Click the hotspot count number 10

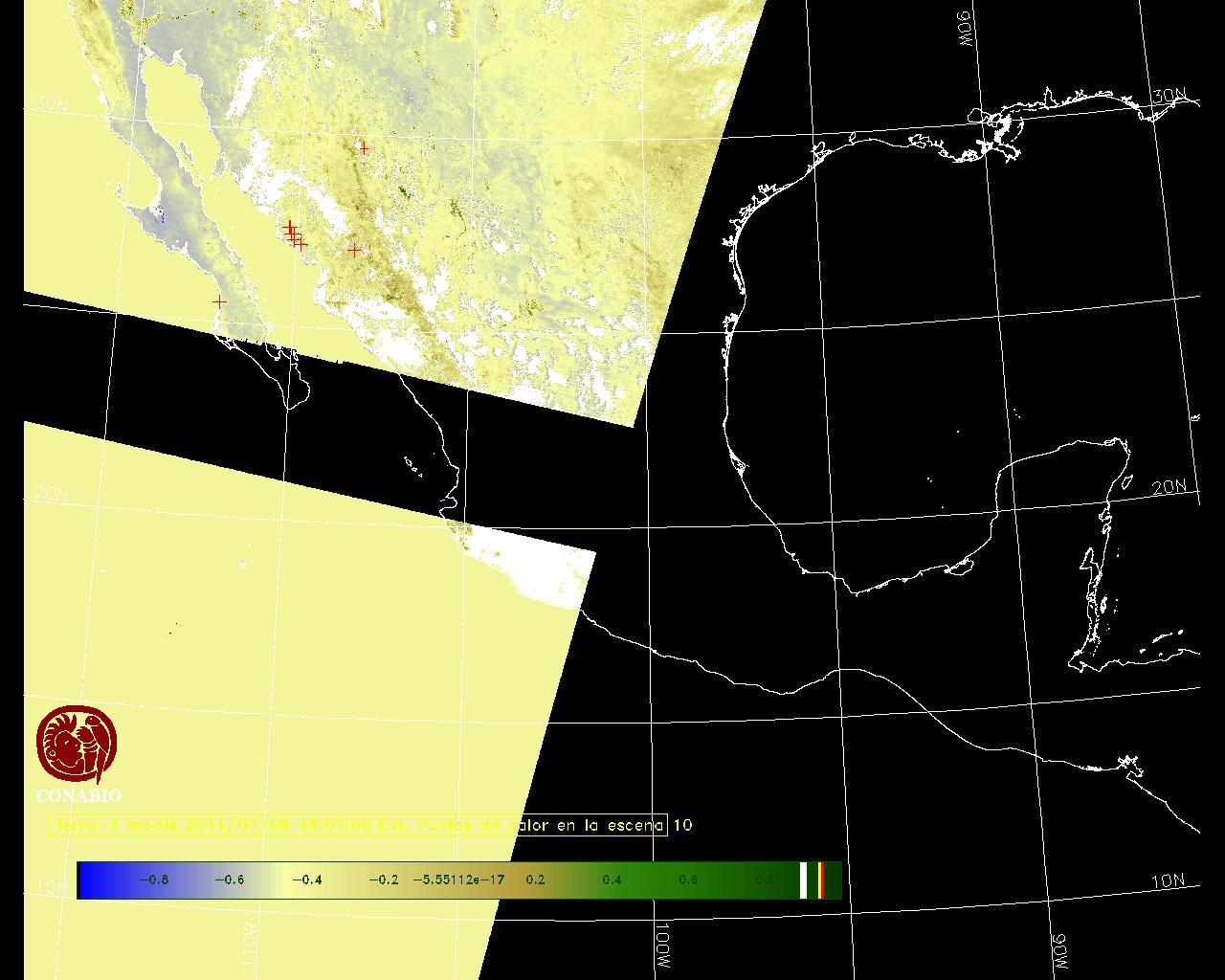coord(682,825)
